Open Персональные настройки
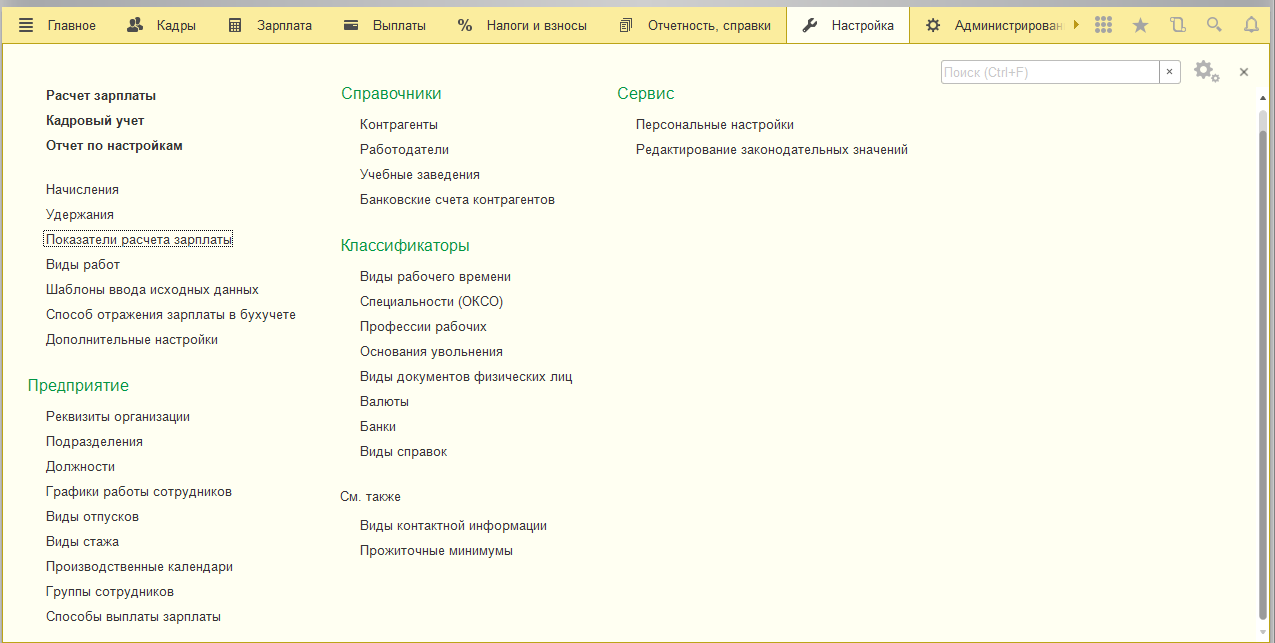 click(714, 125)
